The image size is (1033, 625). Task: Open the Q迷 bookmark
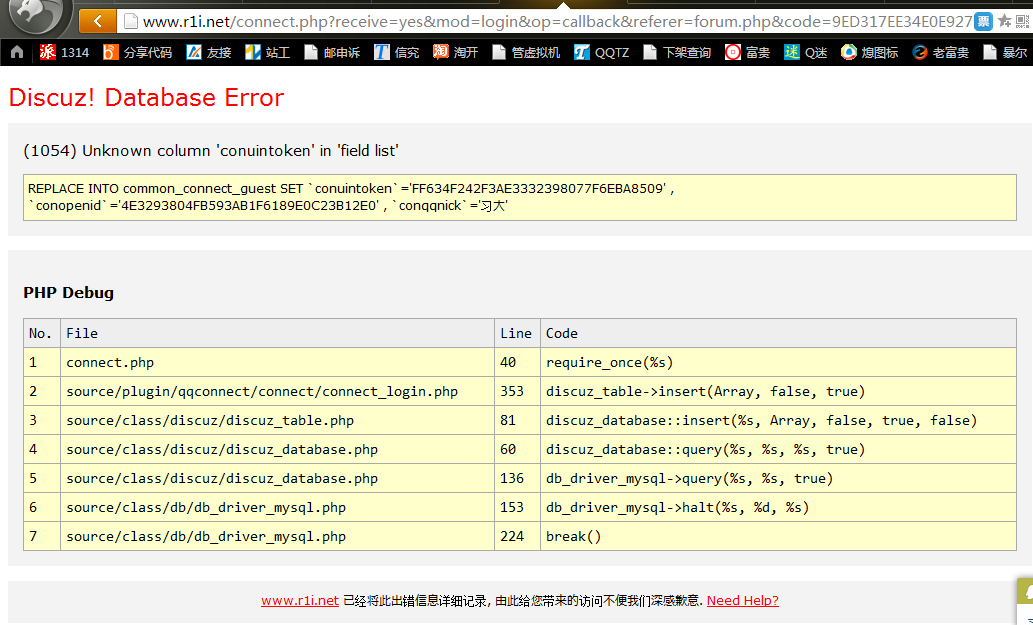[806, 52]
